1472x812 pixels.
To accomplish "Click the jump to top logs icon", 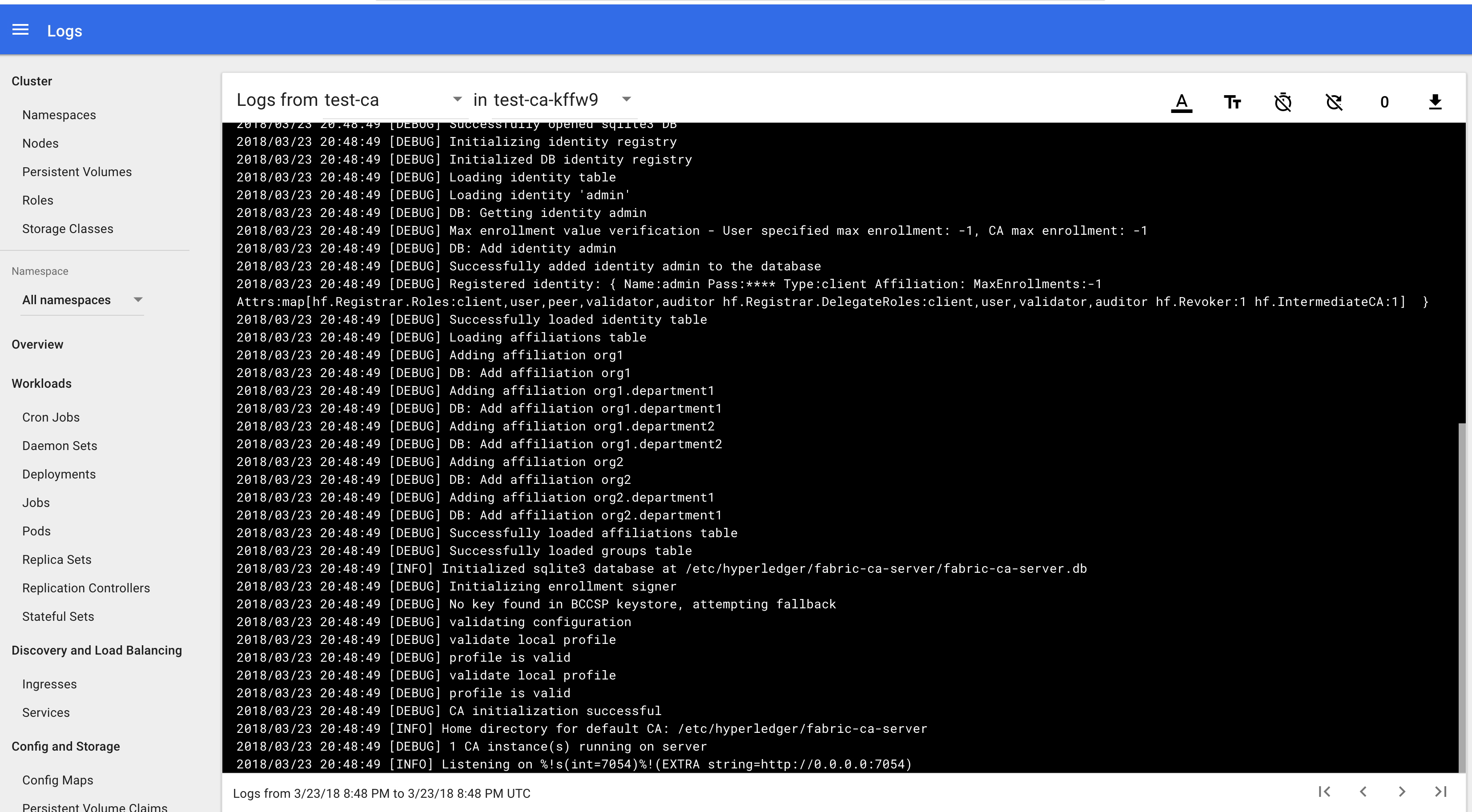I will (x=1325, y=792).
